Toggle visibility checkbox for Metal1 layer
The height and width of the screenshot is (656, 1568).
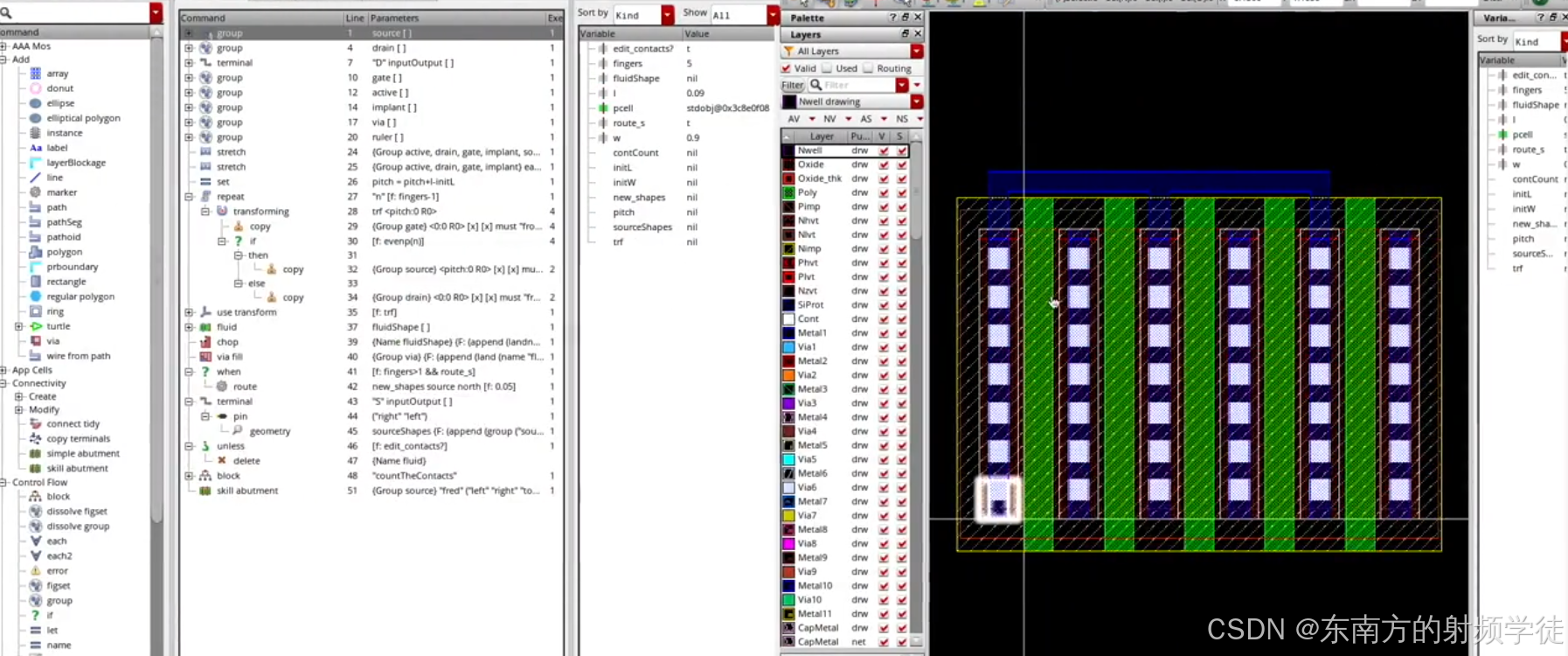tap(885, 333)
